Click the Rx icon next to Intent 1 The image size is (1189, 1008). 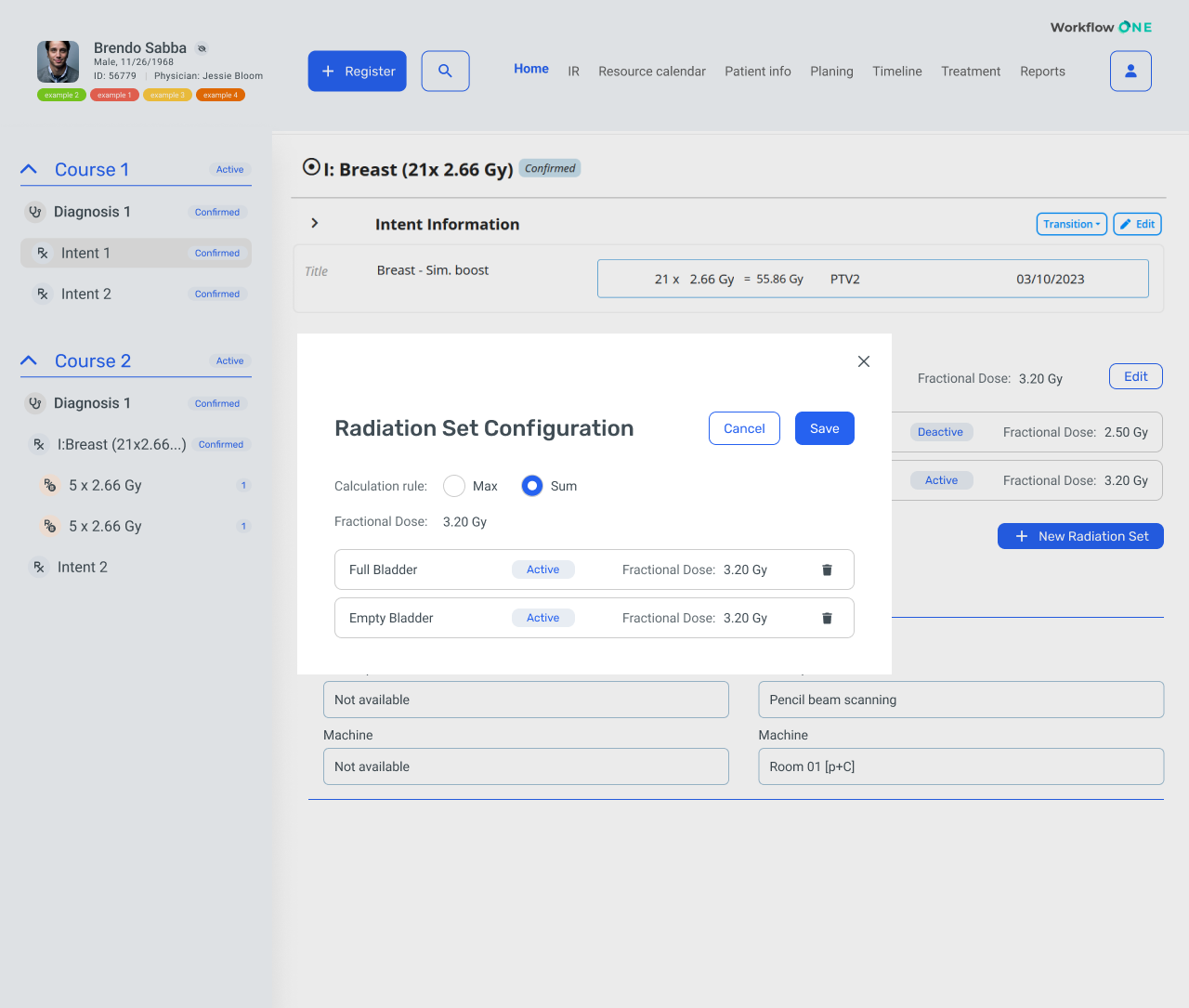pyautogui.click(x=43, y=253)
